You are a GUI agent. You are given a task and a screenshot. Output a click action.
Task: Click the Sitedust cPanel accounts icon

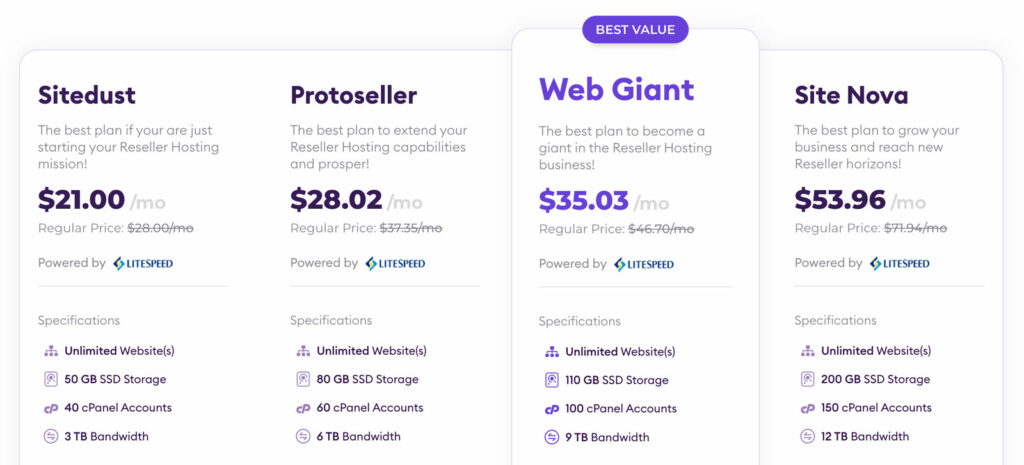[x=51, y=408]
